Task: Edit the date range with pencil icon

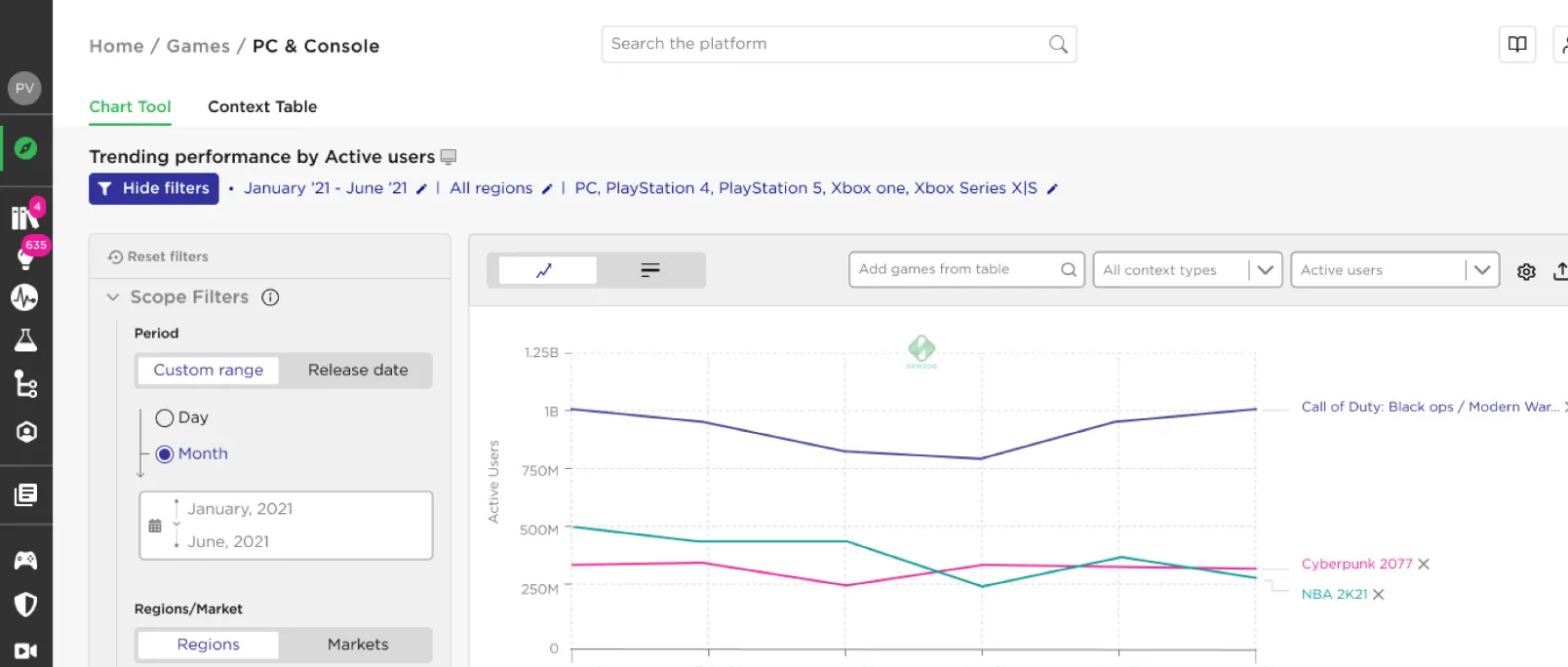Action: (421, 189)
